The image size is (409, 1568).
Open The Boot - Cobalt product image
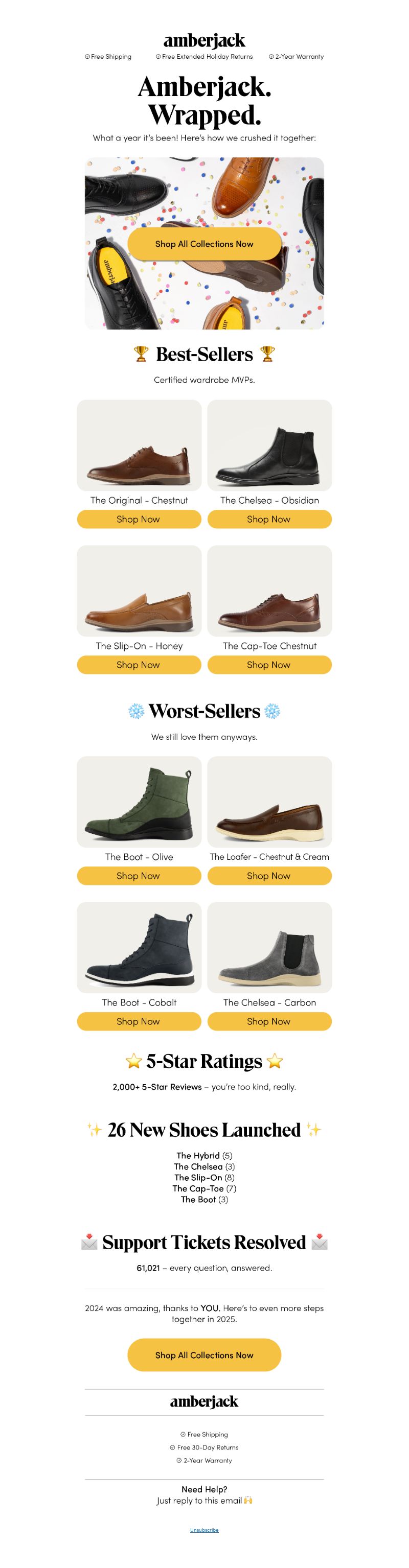pos(139,947)
